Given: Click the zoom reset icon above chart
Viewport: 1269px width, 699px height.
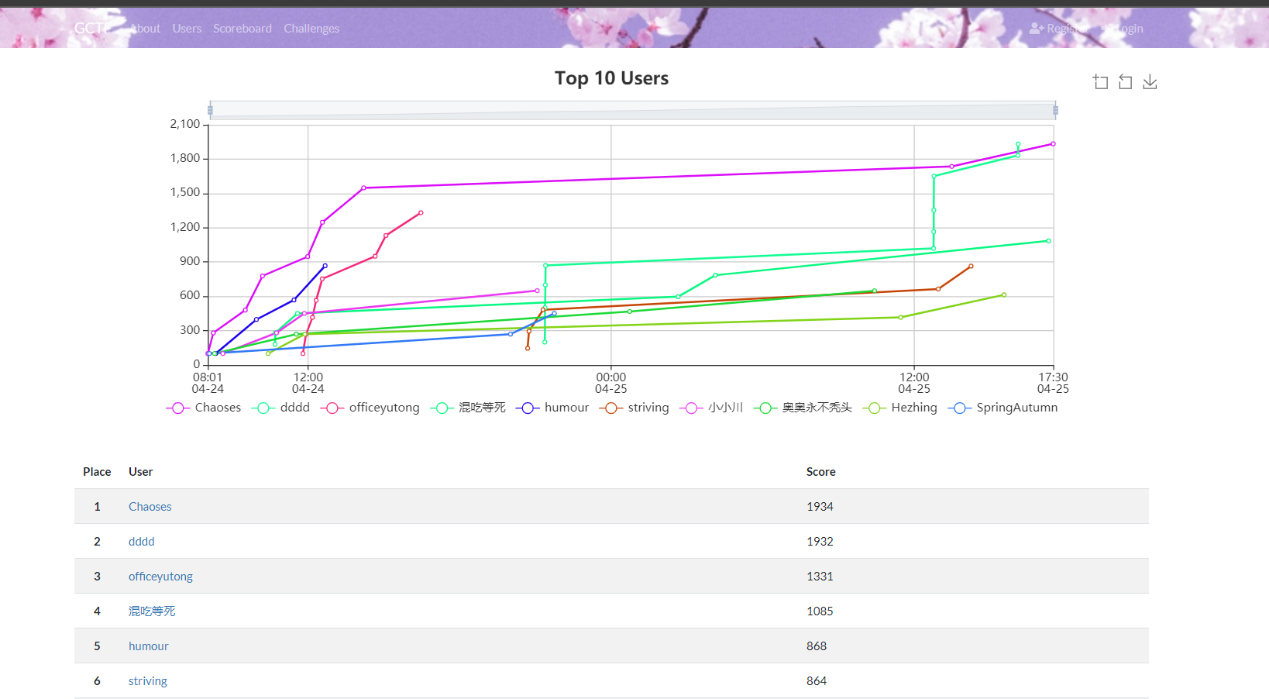Looking at the screenshot, I should 1125,82.
